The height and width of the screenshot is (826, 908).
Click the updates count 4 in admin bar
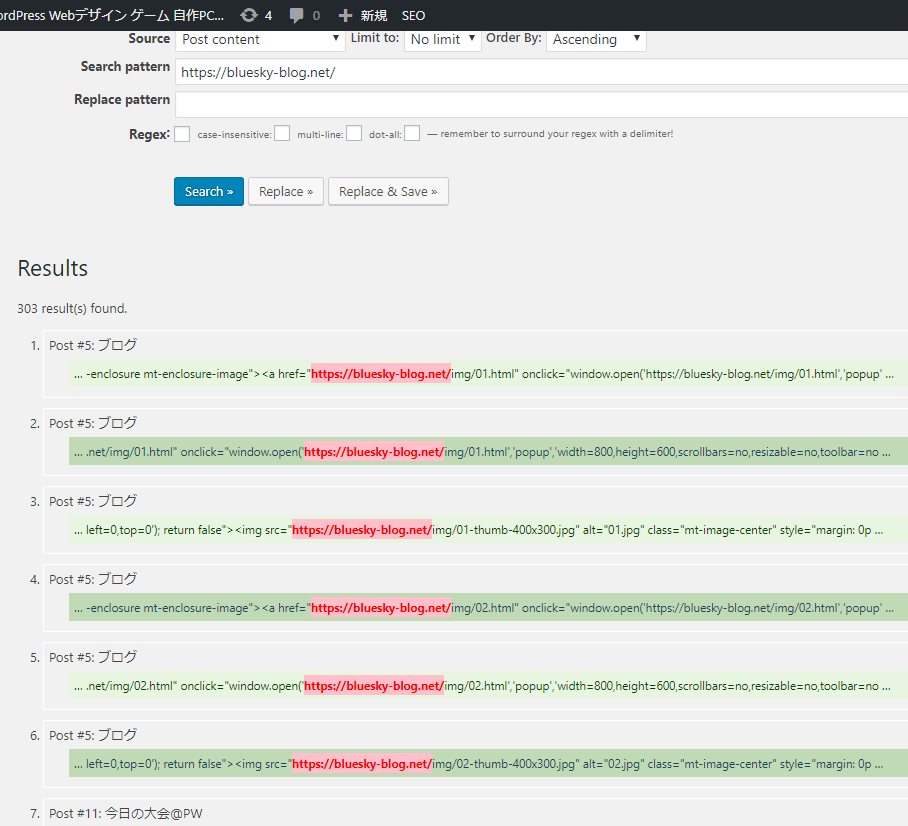point(268,16)
